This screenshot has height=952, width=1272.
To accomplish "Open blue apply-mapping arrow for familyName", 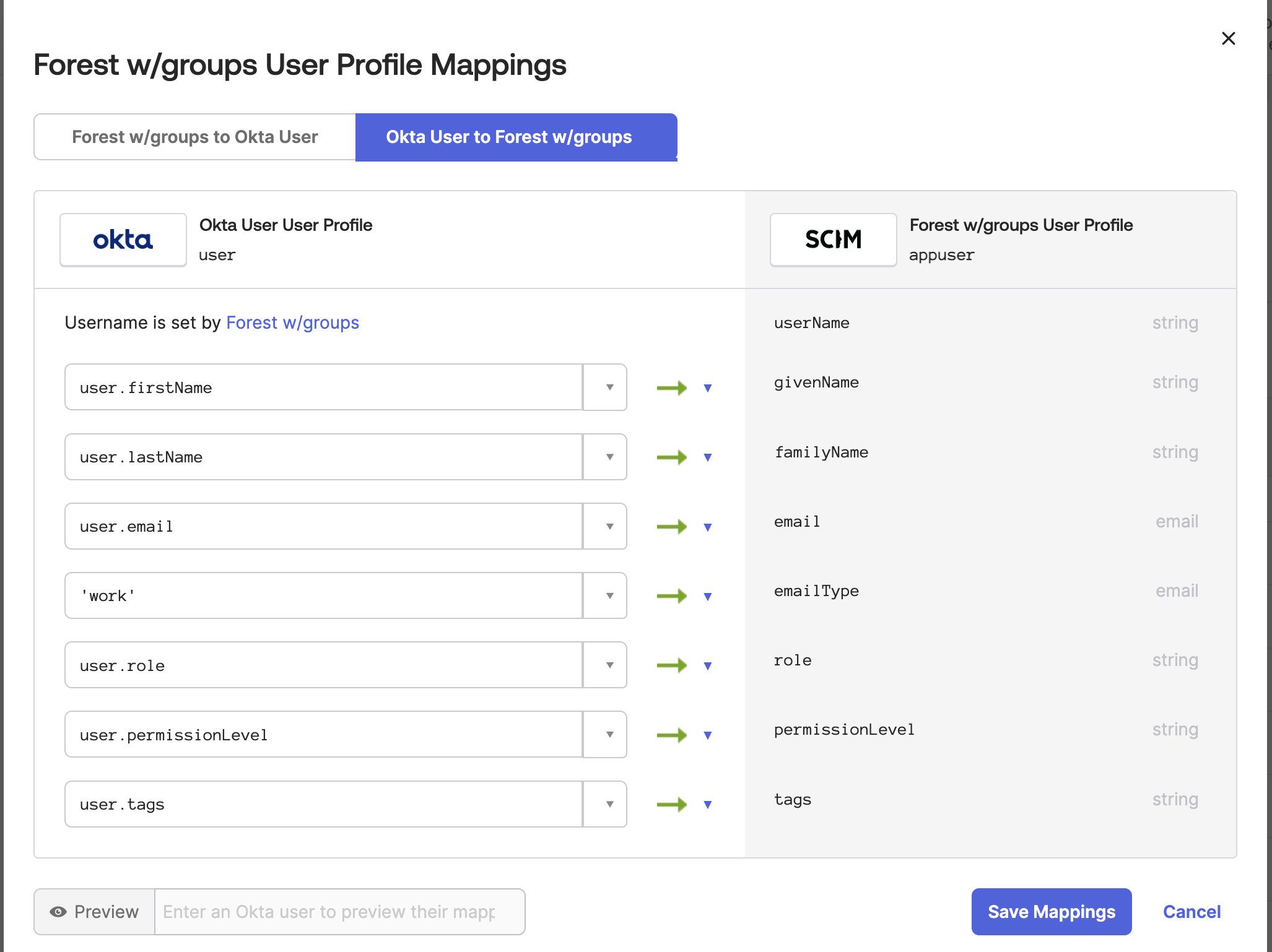I will pyautogui.click(x=708, y=457).
